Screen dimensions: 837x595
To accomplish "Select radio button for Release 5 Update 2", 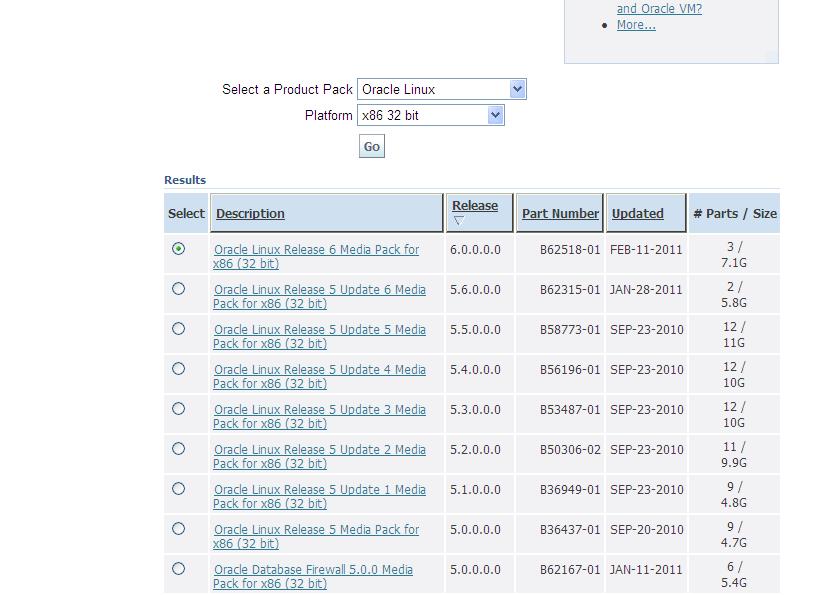I will coord(178,449).
